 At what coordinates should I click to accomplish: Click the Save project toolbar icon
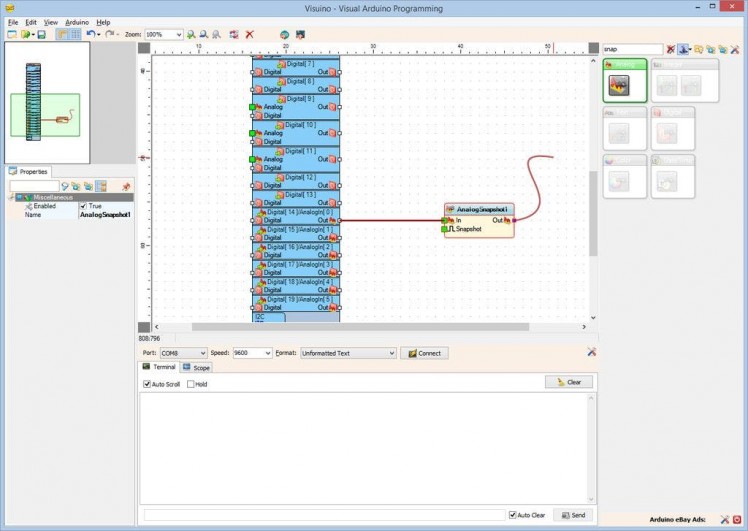coord(41,34)
